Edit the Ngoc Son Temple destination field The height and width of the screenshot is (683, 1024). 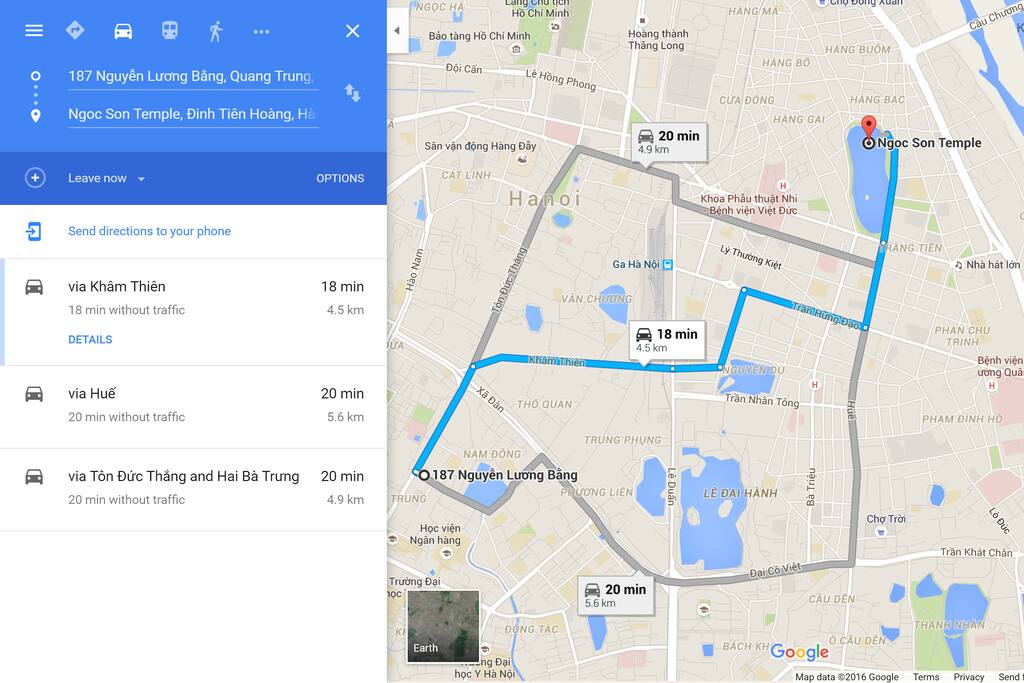193,114
